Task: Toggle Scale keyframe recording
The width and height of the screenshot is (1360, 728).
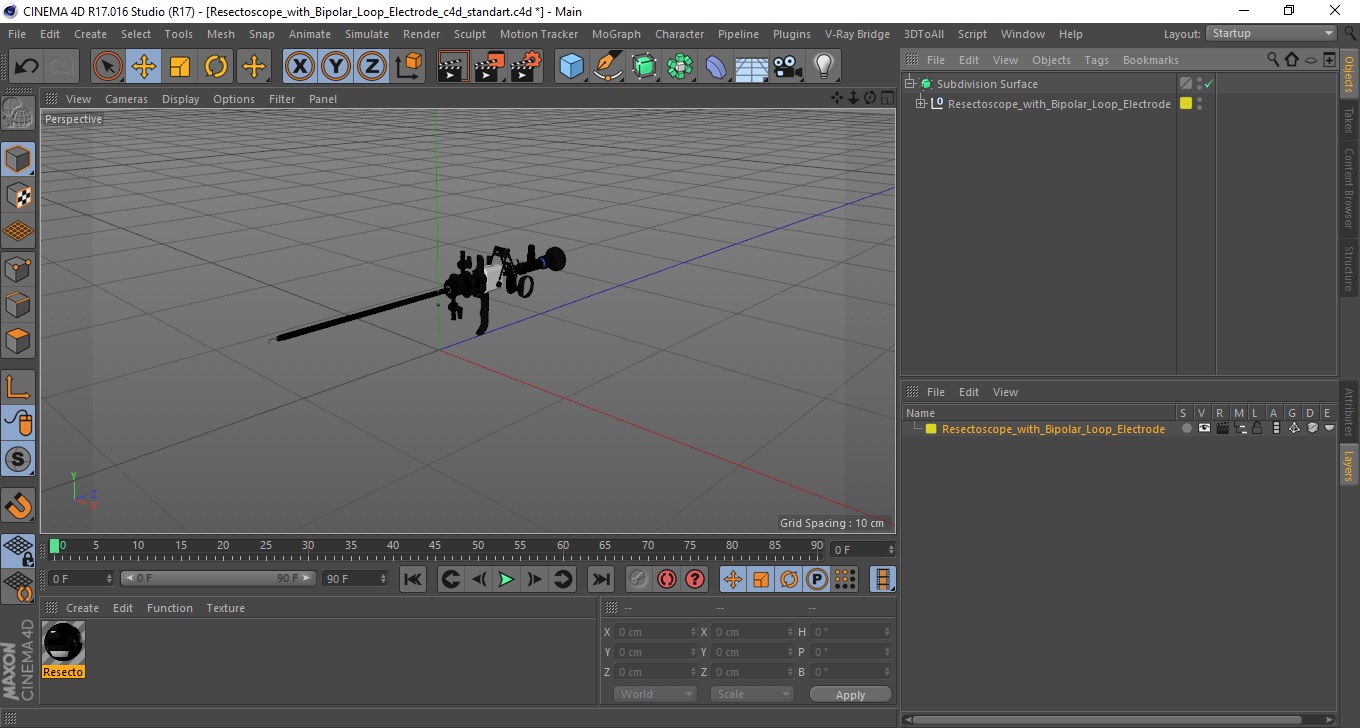Action: coord(761,579)
